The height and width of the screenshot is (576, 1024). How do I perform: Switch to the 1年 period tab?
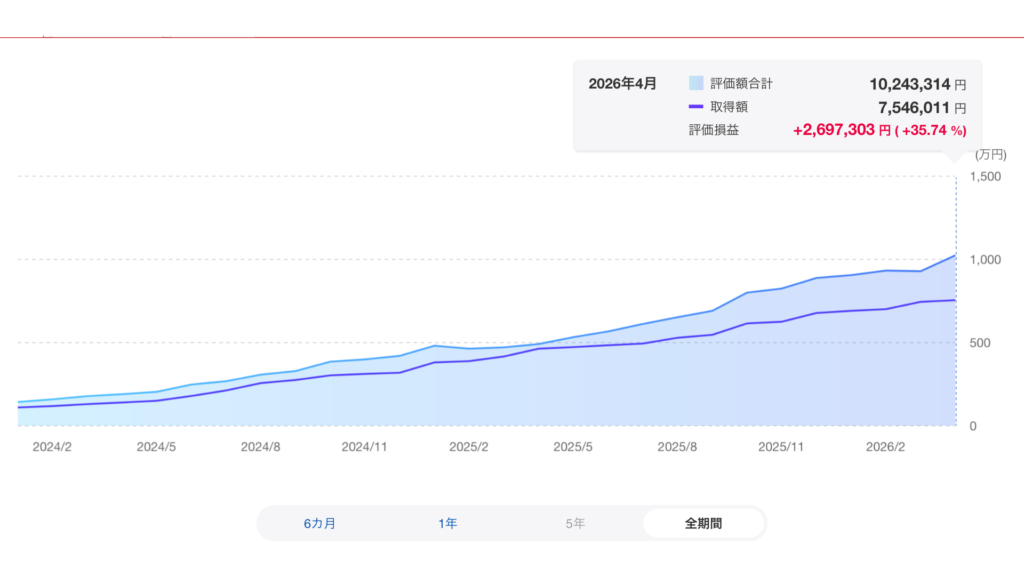(448, 523)
